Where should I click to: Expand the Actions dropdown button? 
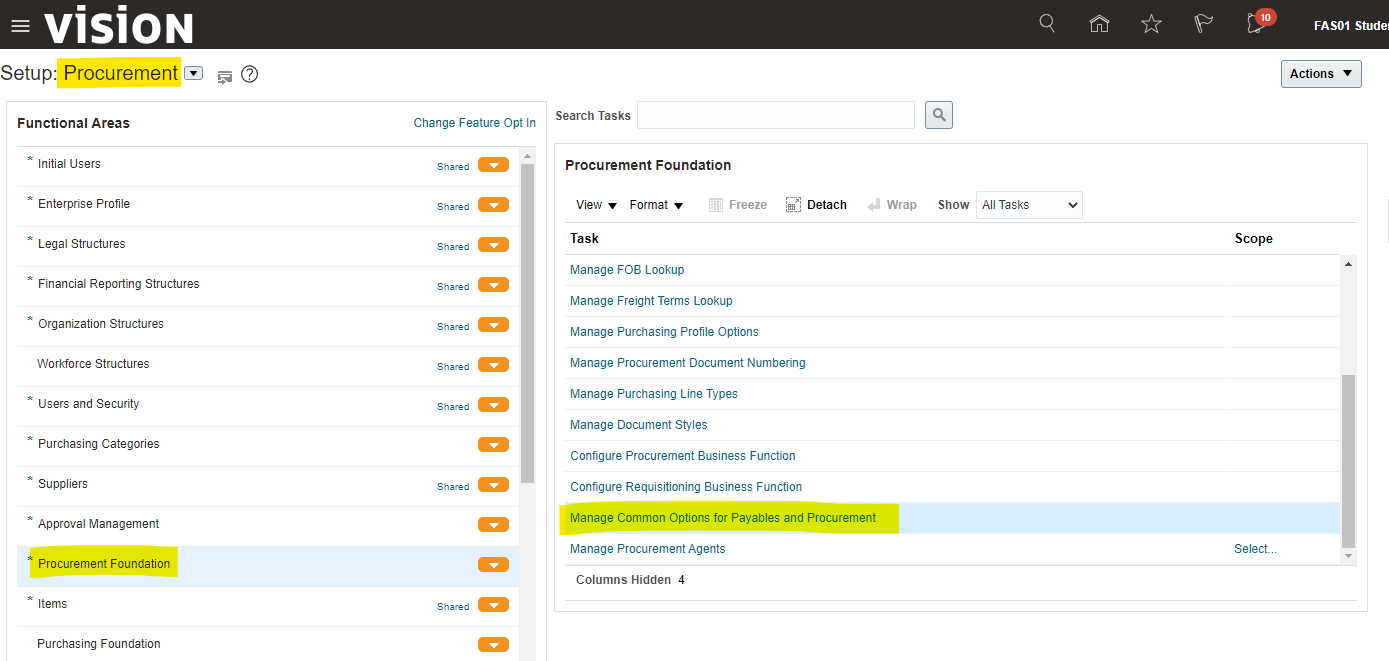click(1320, 74)
